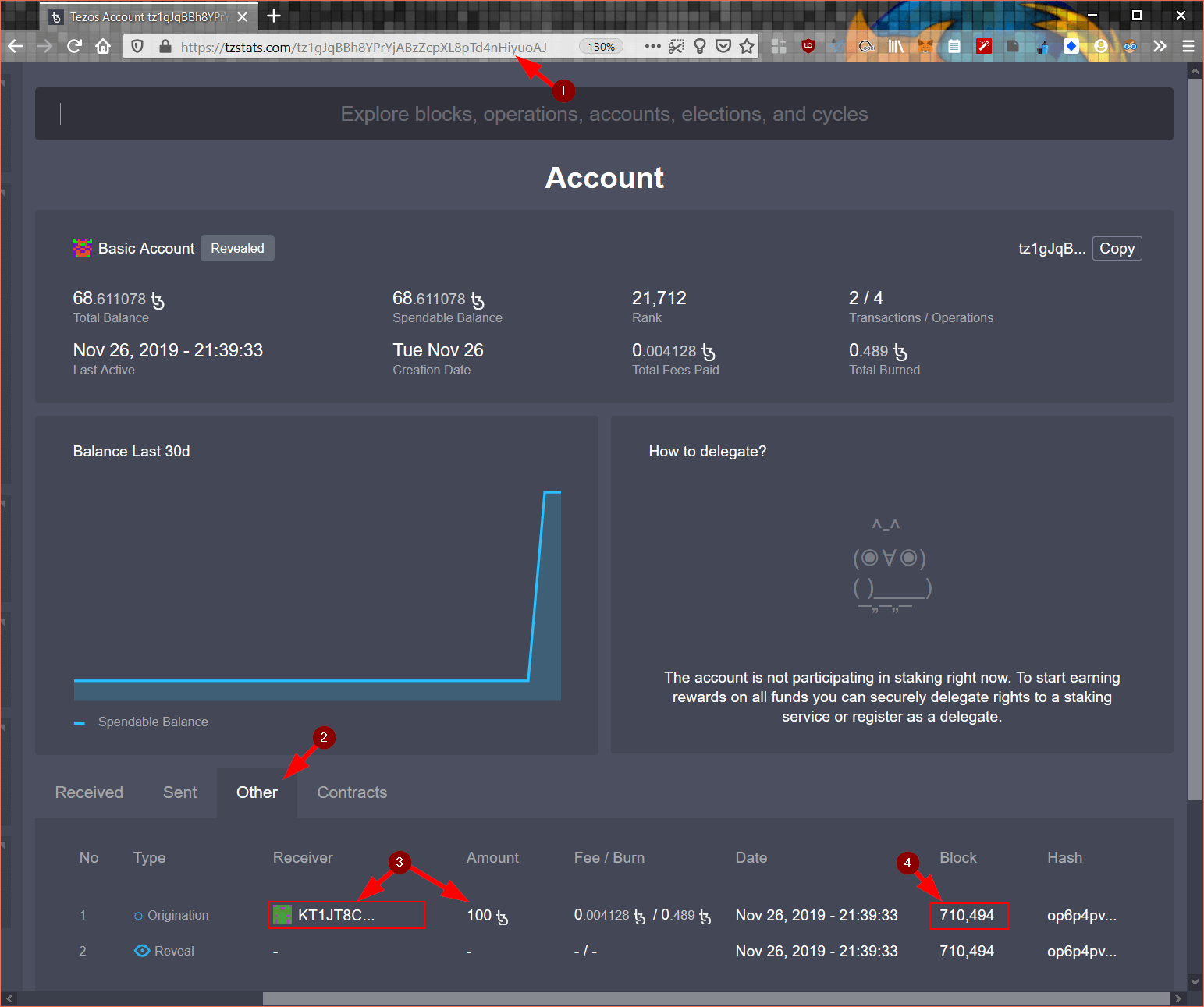Bookmark this page with star icon
The height and width of the screenshot is (1007, 1204).
747,46
